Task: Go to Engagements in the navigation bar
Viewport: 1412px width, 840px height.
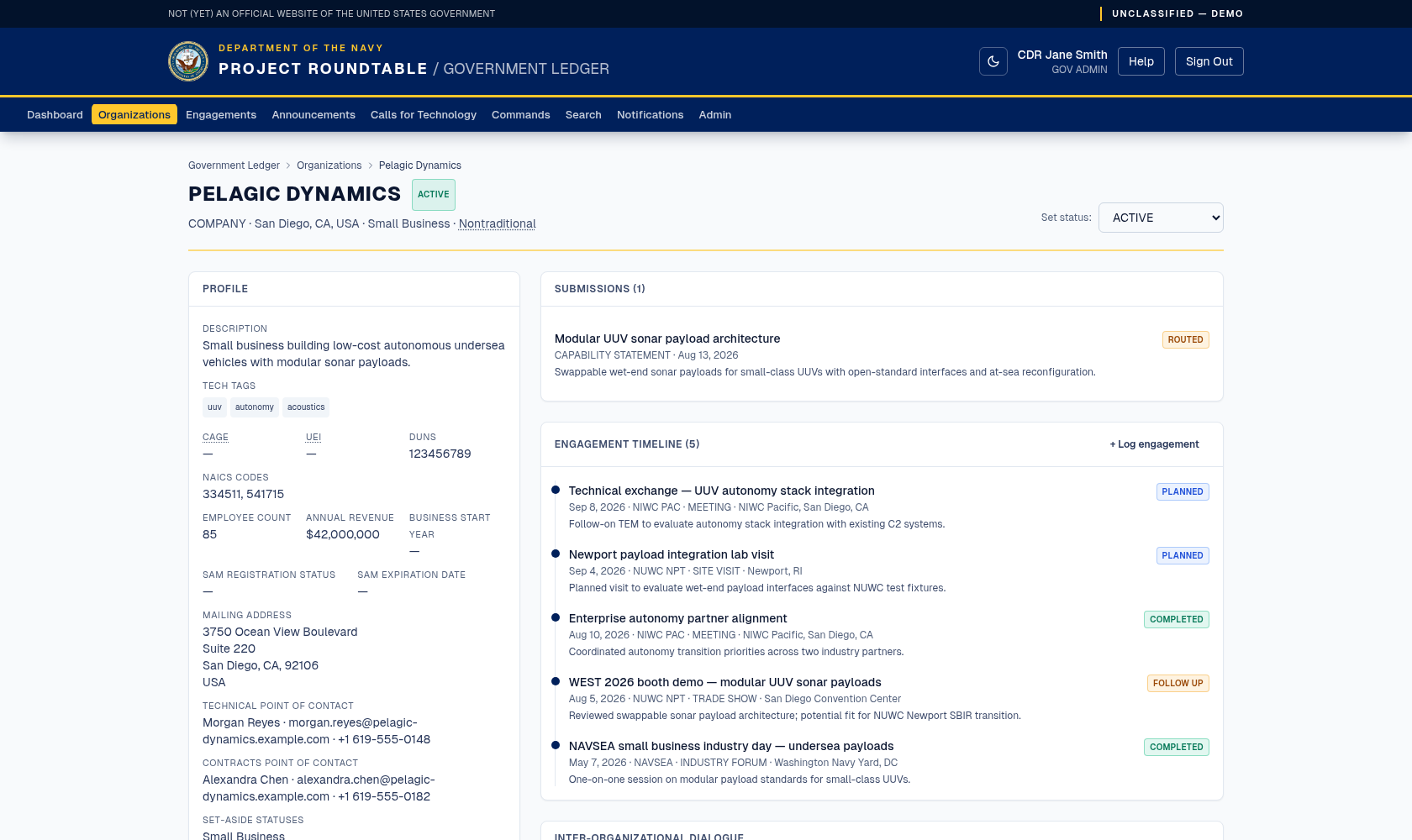Action: [x=221, y=115]
